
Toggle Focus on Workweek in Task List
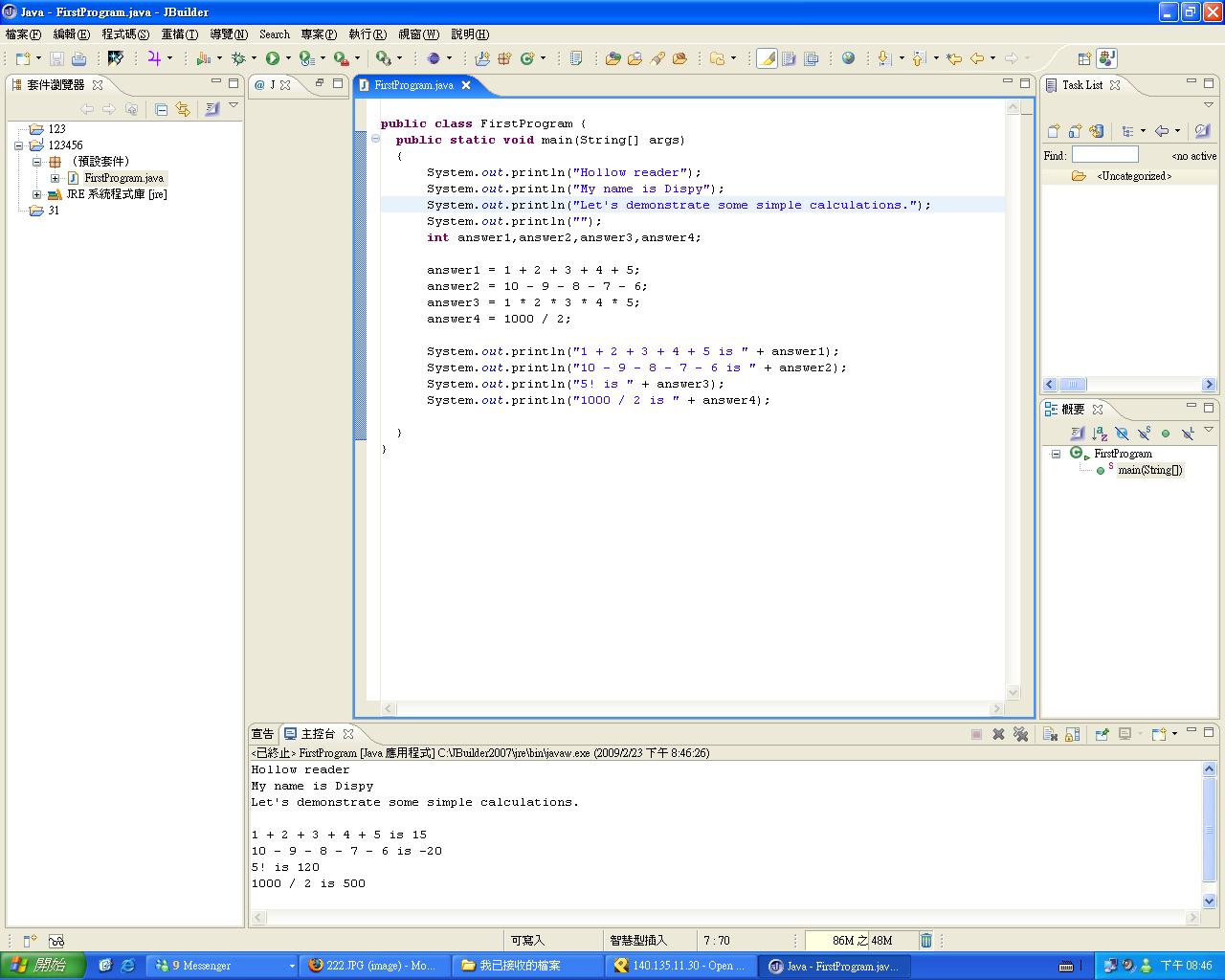[x=1202, y=131]
